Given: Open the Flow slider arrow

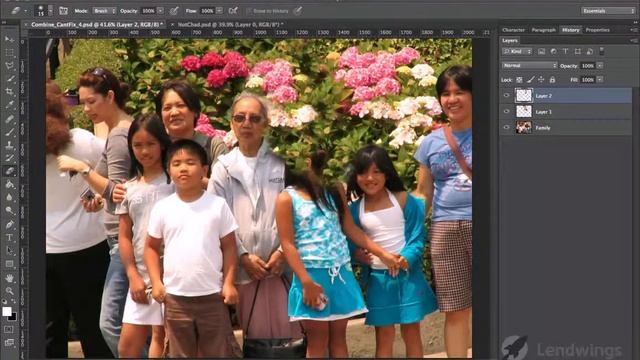Looking at the screenshot, I should coord(219,11).
